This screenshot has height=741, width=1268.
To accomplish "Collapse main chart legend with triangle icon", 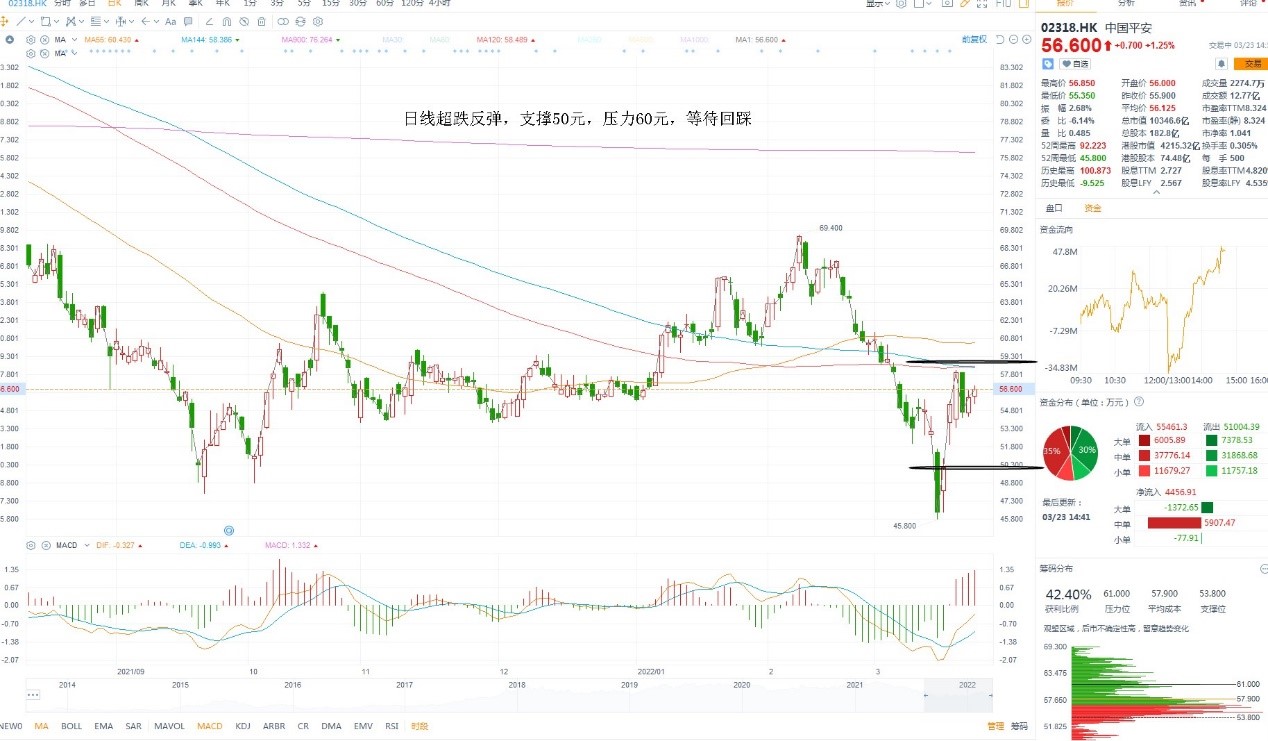I will click(9, 40).
